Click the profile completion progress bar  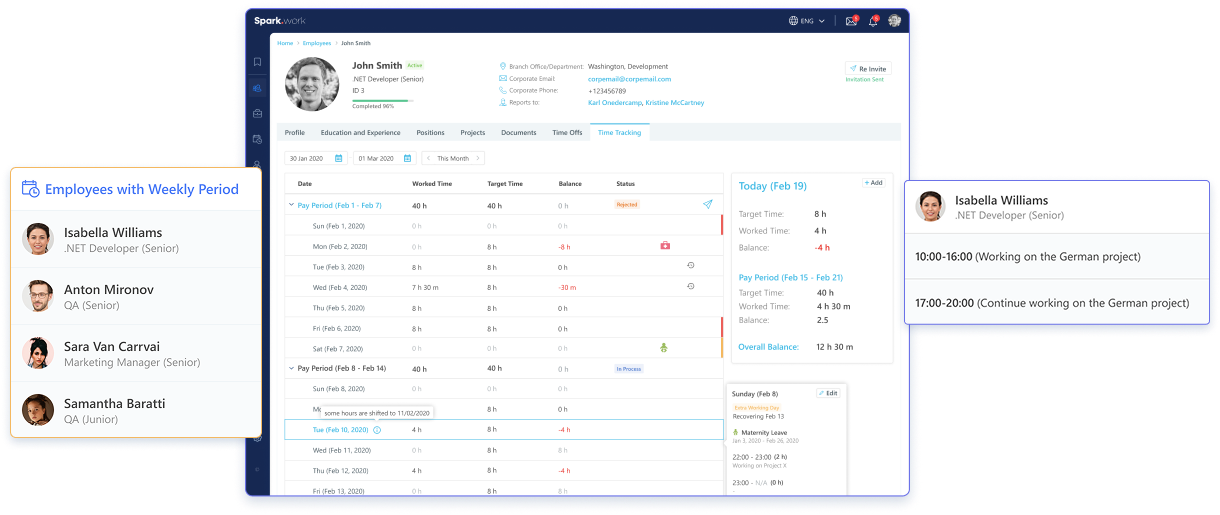tap(382, 100)
